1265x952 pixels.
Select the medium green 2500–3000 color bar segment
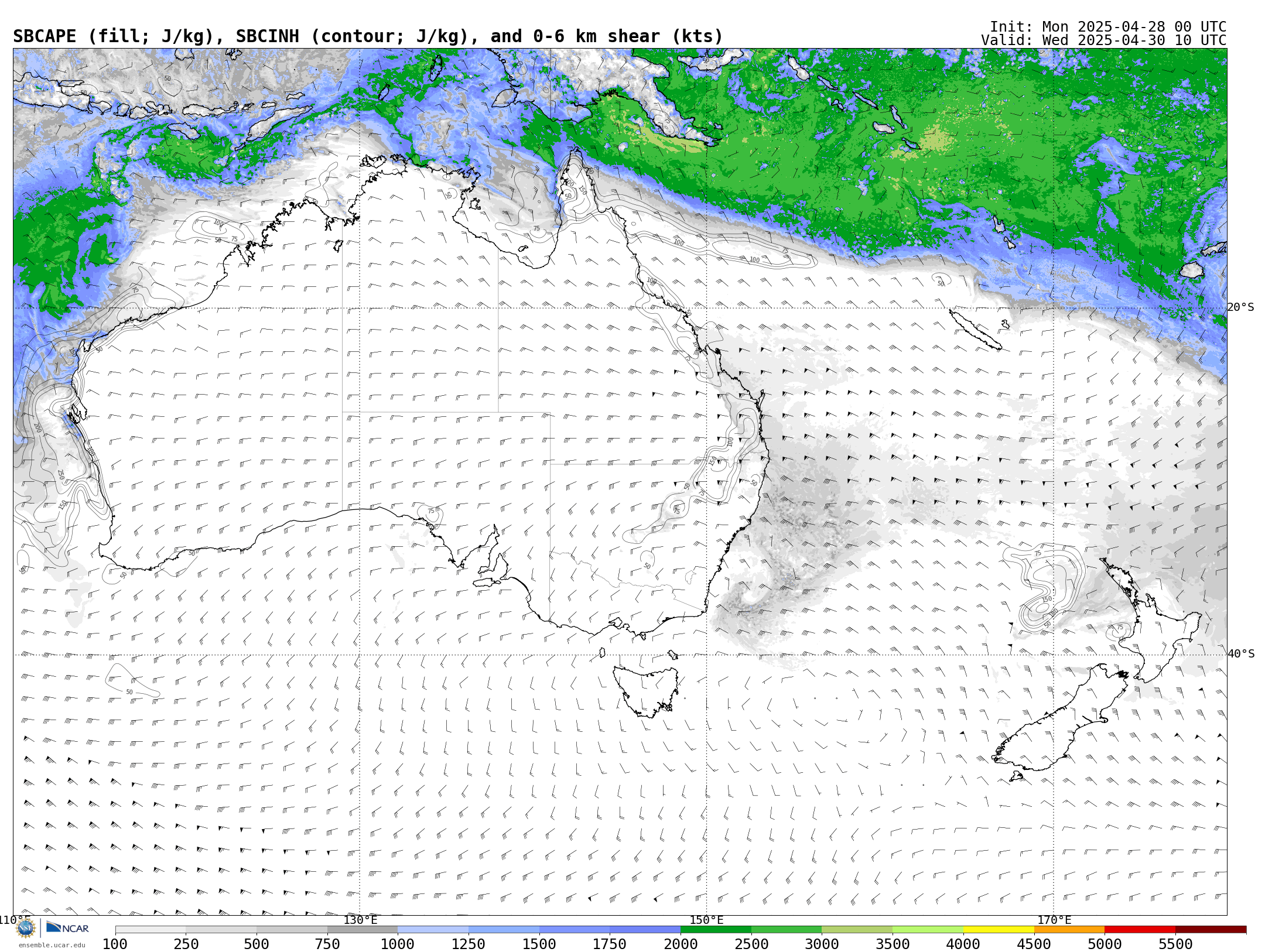tap(787, 929)
